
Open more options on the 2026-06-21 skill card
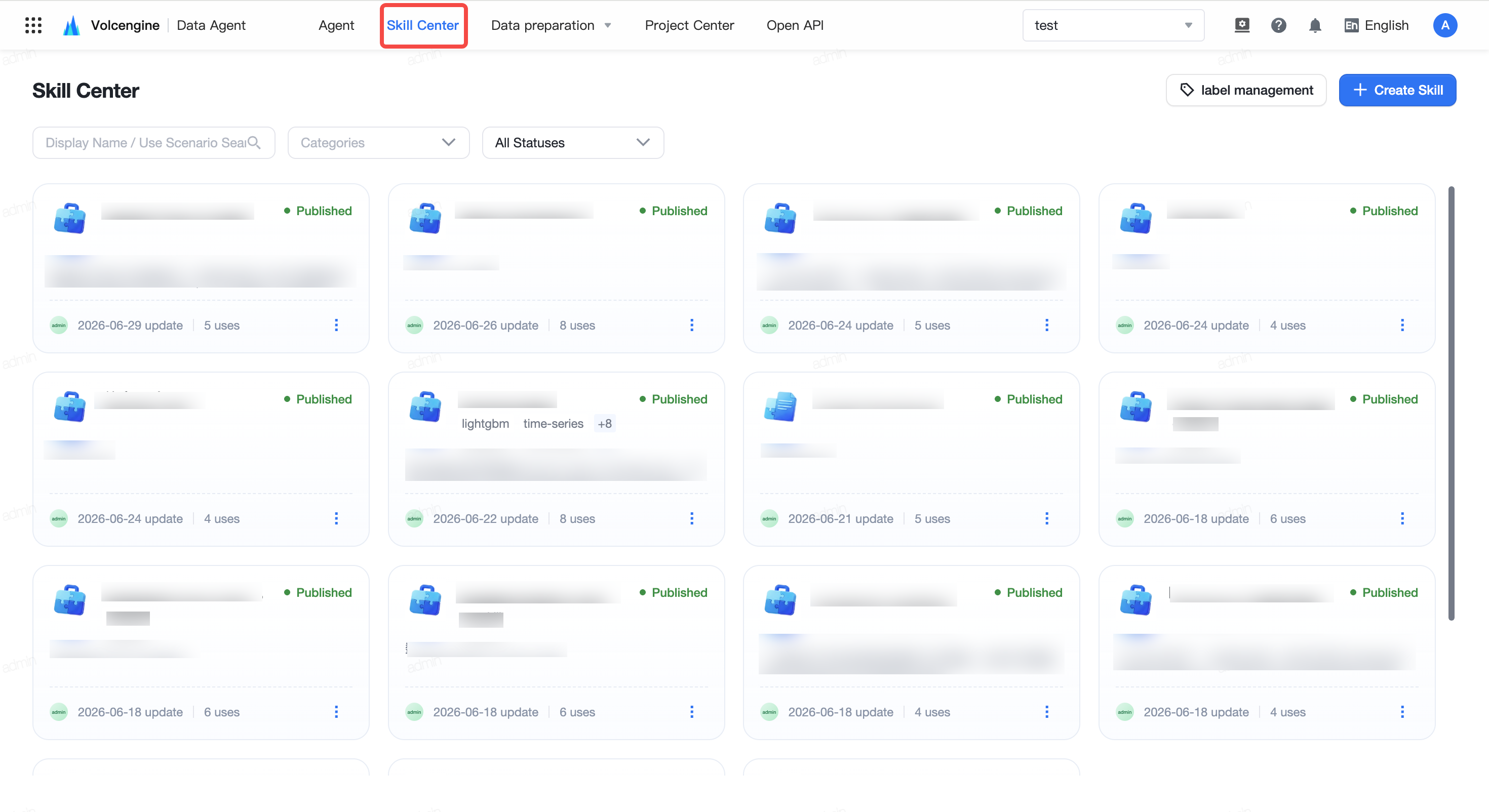1047,518
